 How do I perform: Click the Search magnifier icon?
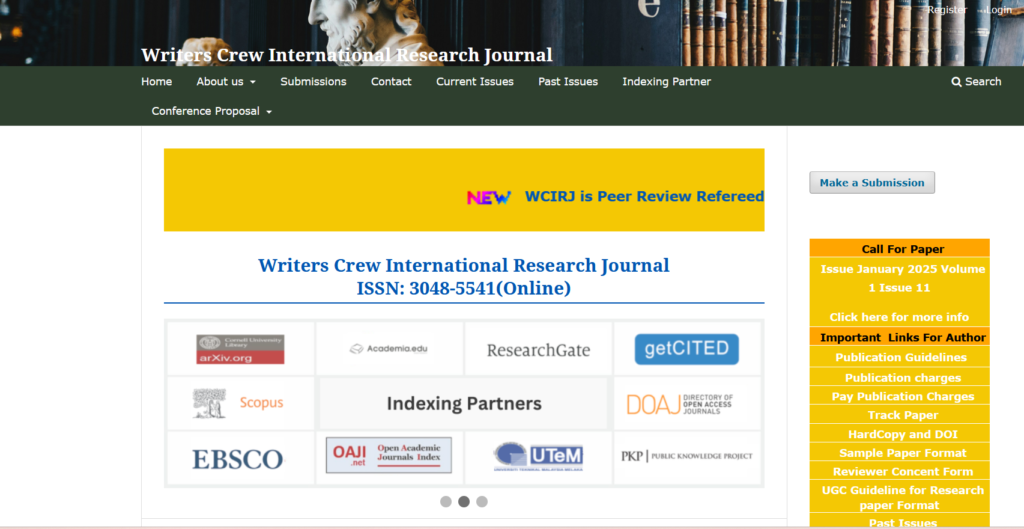click(956, 82)
